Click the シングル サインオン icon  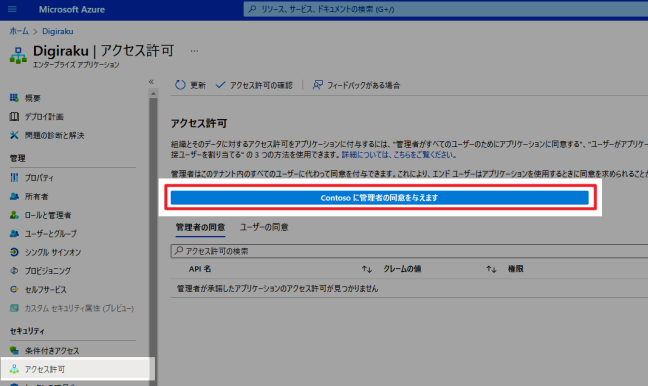[x=14, y=252]
